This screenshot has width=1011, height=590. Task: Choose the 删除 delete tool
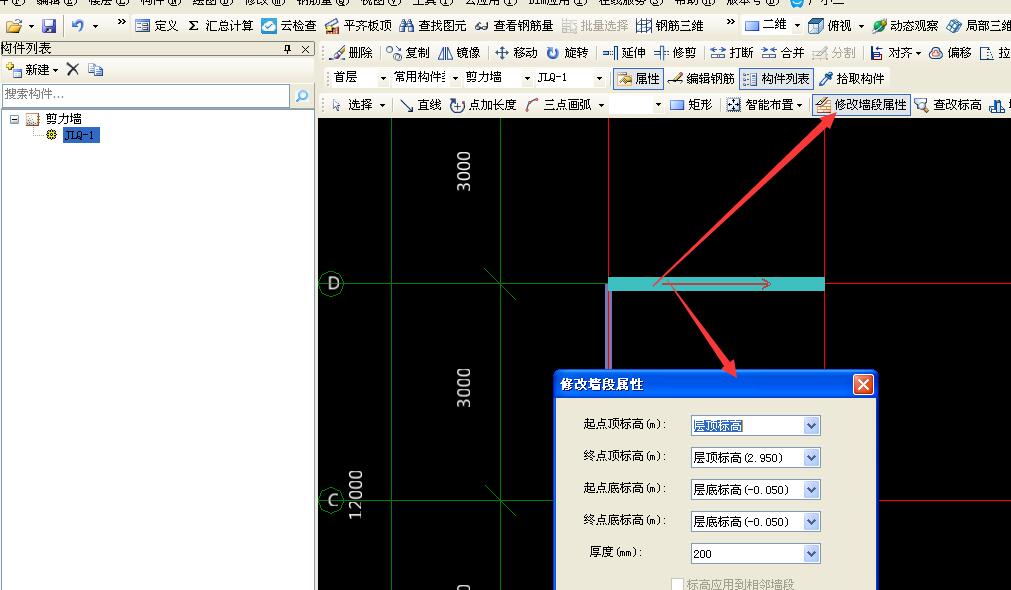point(351,53)
